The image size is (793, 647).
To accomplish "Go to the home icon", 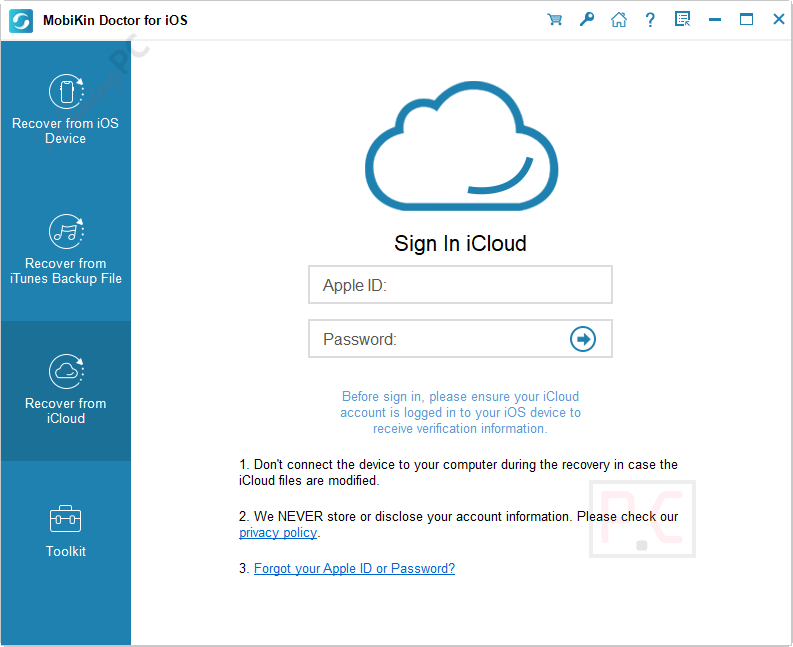I will (x=619, y=20).
